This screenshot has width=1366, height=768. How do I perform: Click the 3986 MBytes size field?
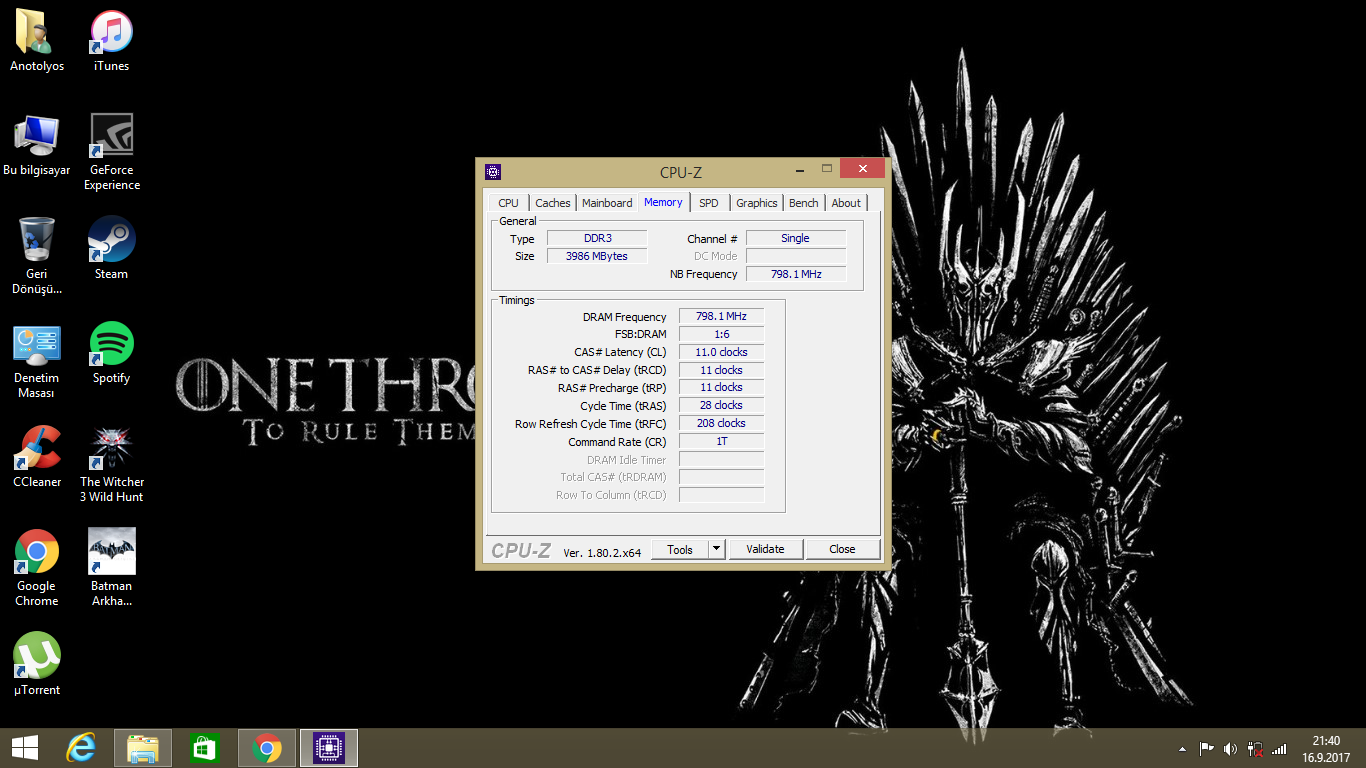[x=597, y=256]
